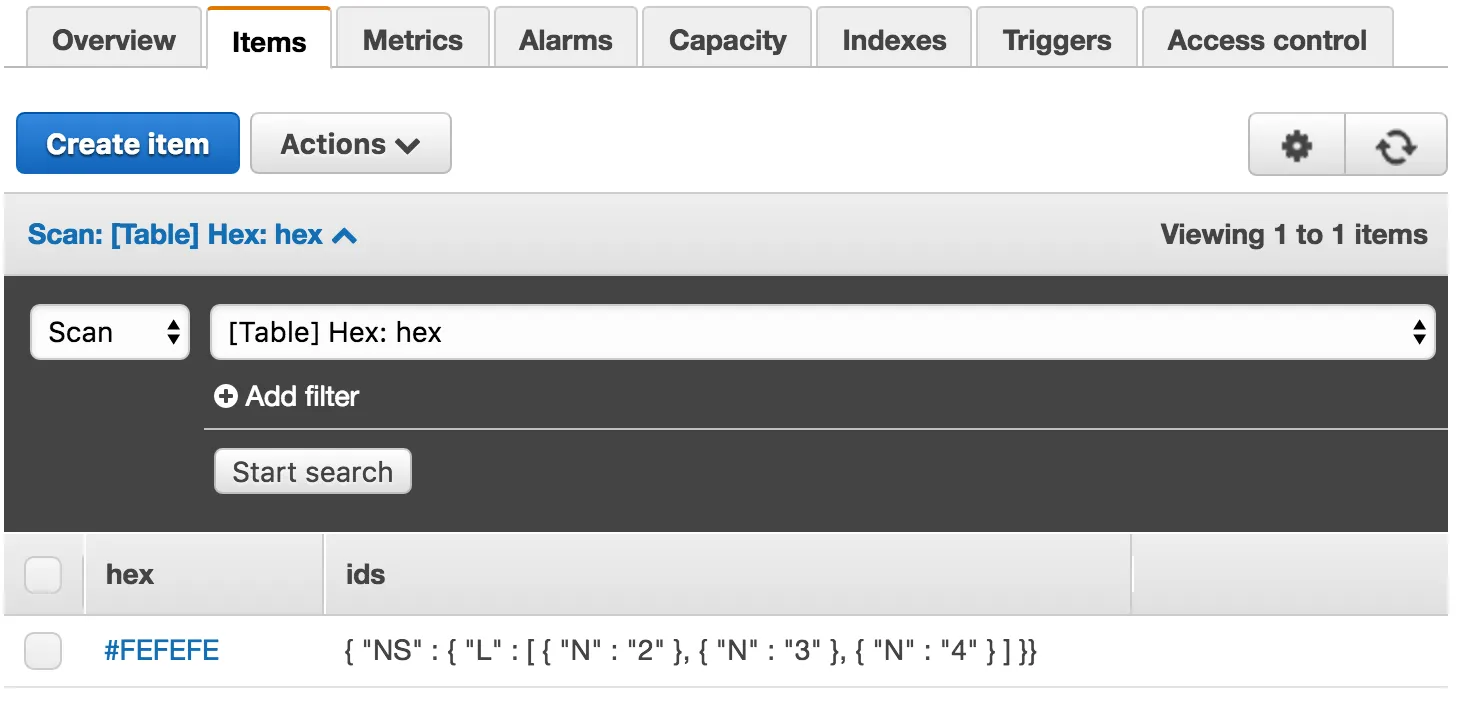Click the ids column header
The height and width of the screenshot is (720, 1460).
(365, 575)
